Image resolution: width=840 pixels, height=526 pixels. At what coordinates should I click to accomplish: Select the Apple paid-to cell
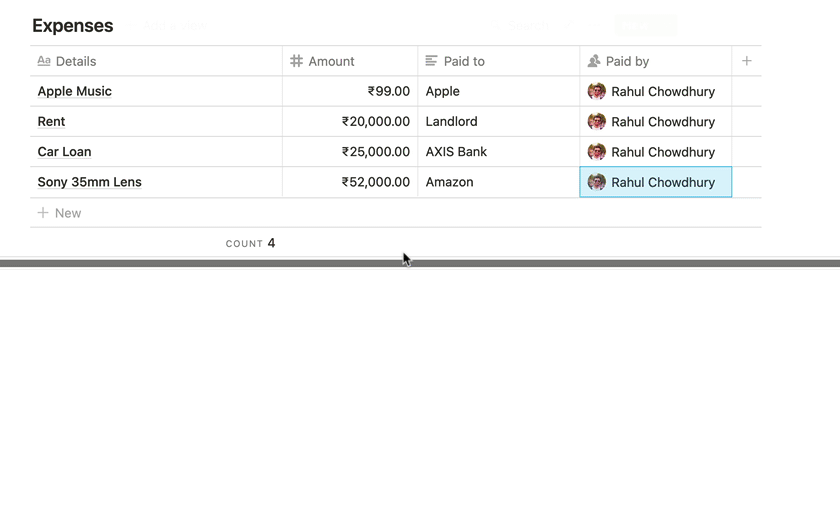pyautogui.click(x=498, y=91)
